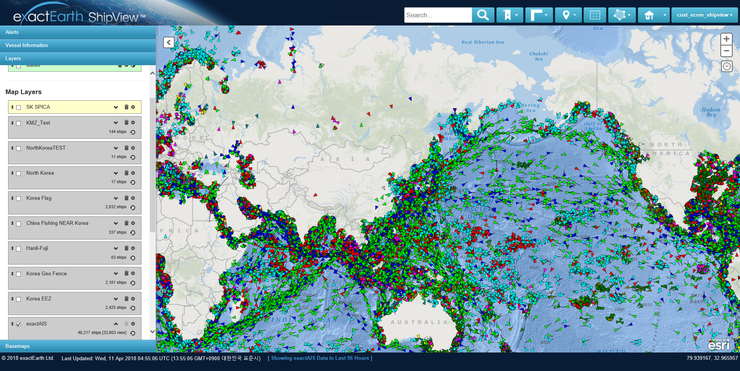
Task: Open the bookmark tool menu
Action: tap(510, 15)
